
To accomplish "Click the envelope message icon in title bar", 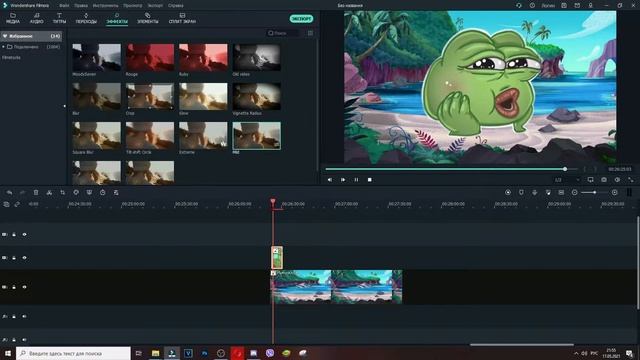I will pos(577,5).
